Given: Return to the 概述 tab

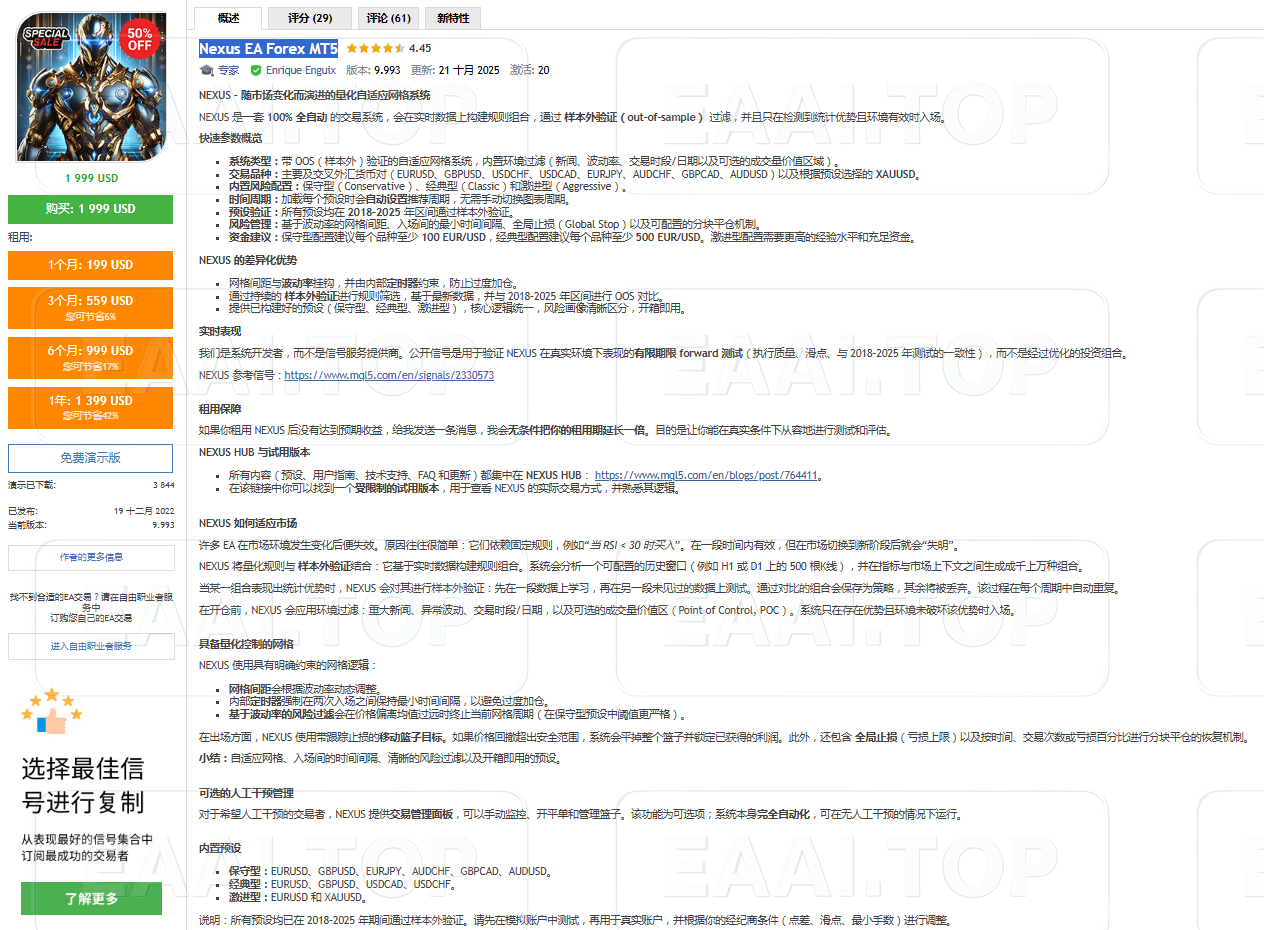Looking at the screenshot, I should pos(227,17).
